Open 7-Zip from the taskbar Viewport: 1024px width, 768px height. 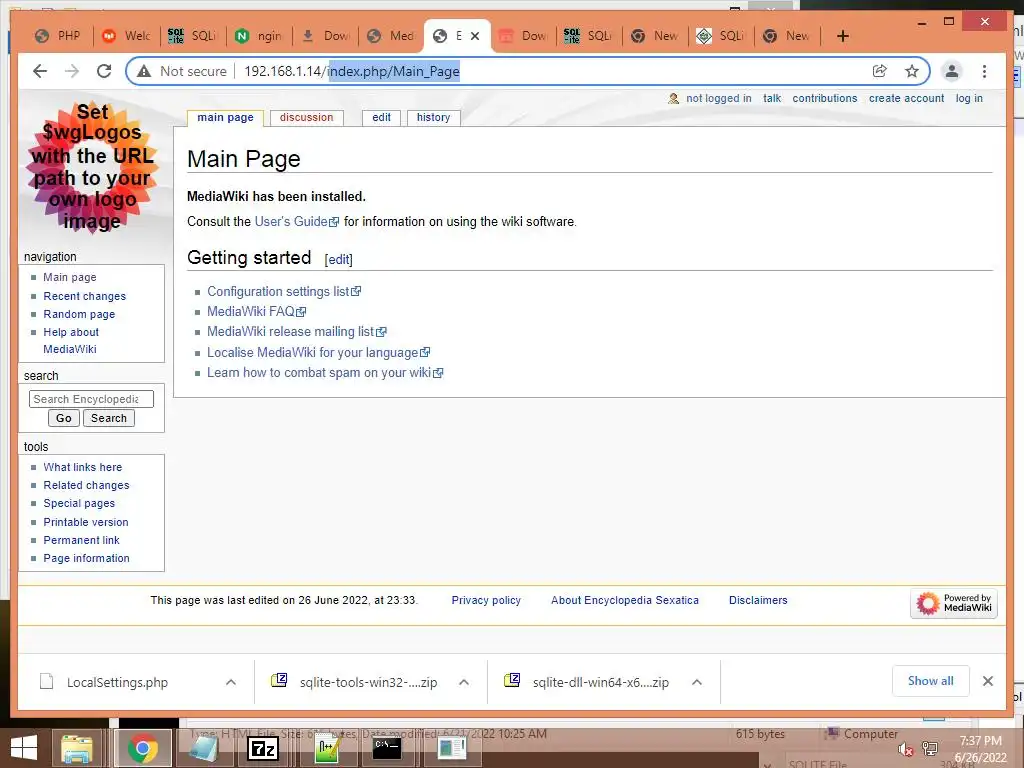pyautogui.click(x=263, y=748)
